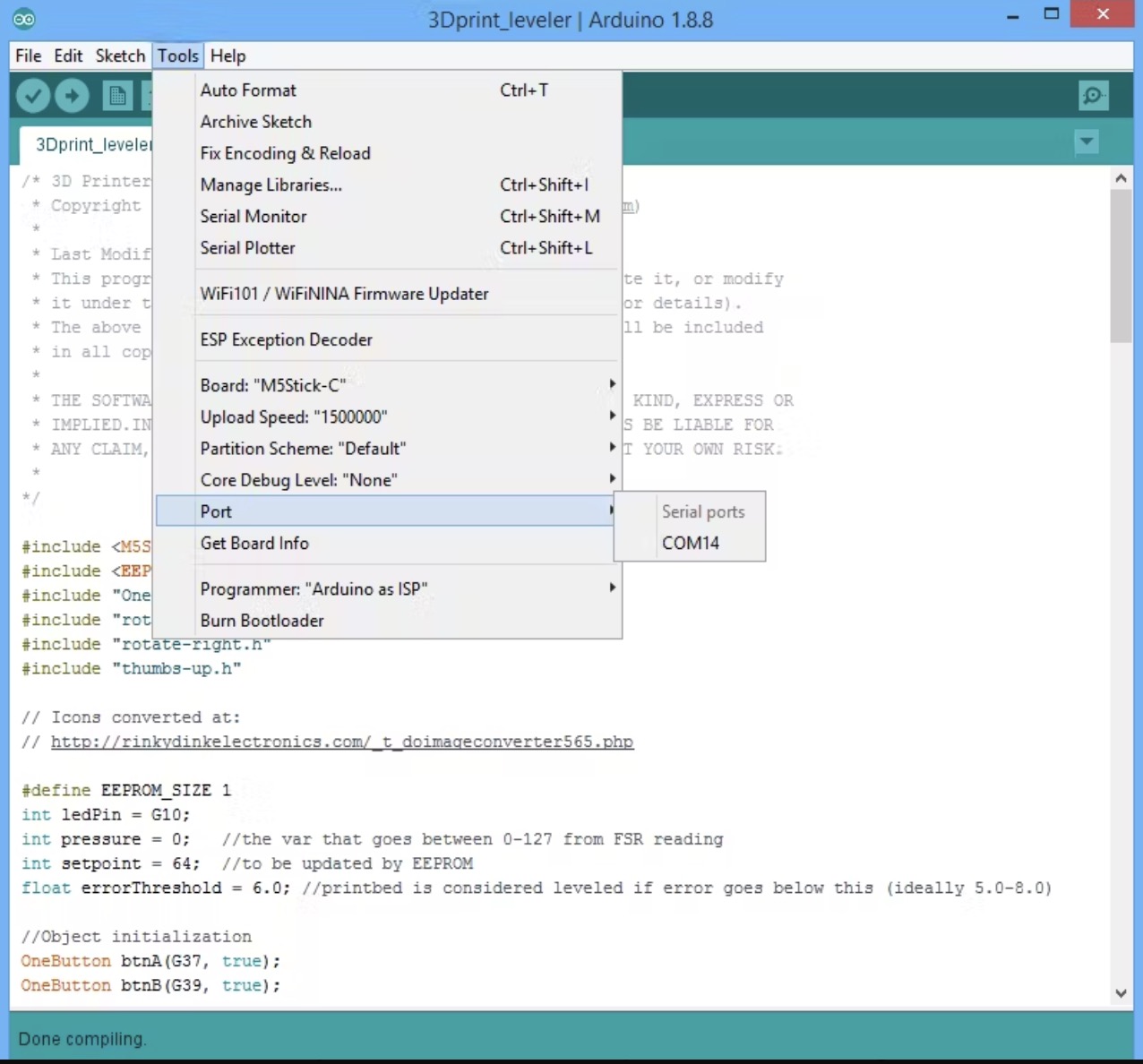Open the ESP Exception Decoder
The height and width of the screenshot is (1064, 1143).
286,339
